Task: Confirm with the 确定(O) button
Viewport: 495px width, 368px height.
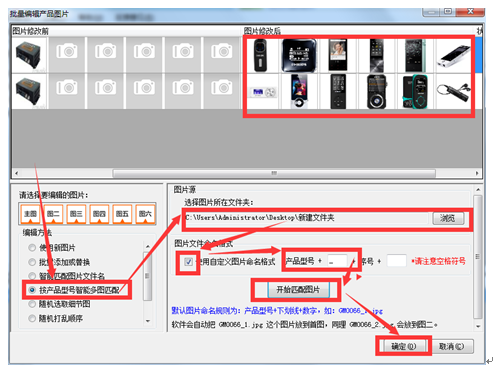Action: (x=404, y=346)
